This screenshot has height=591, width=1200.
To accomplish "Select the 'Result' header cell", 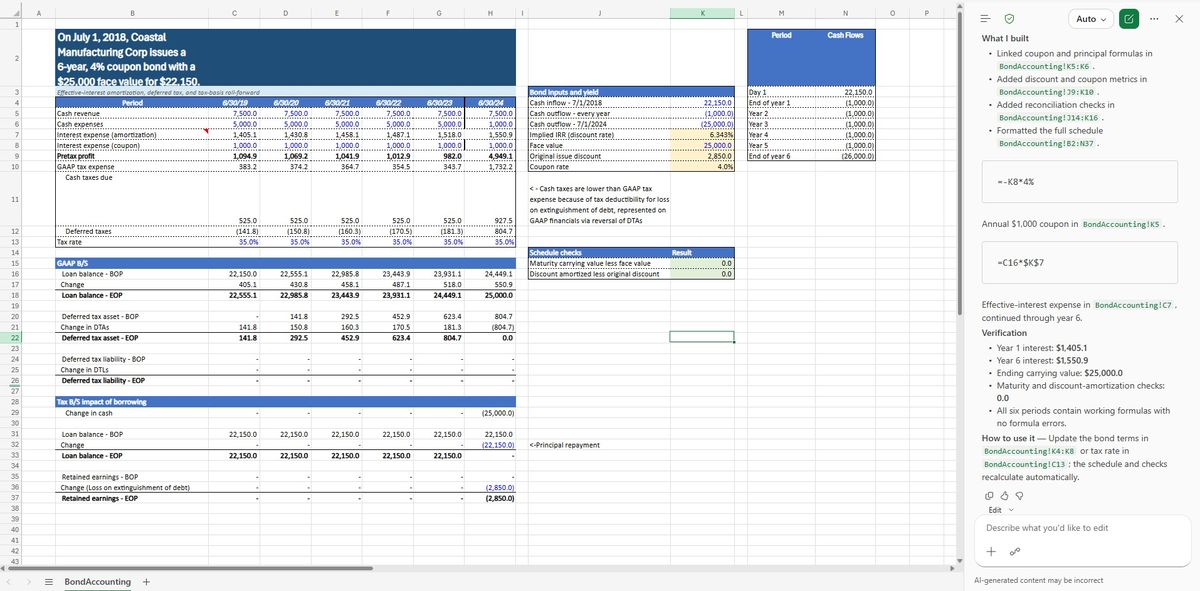I will 702,252.
